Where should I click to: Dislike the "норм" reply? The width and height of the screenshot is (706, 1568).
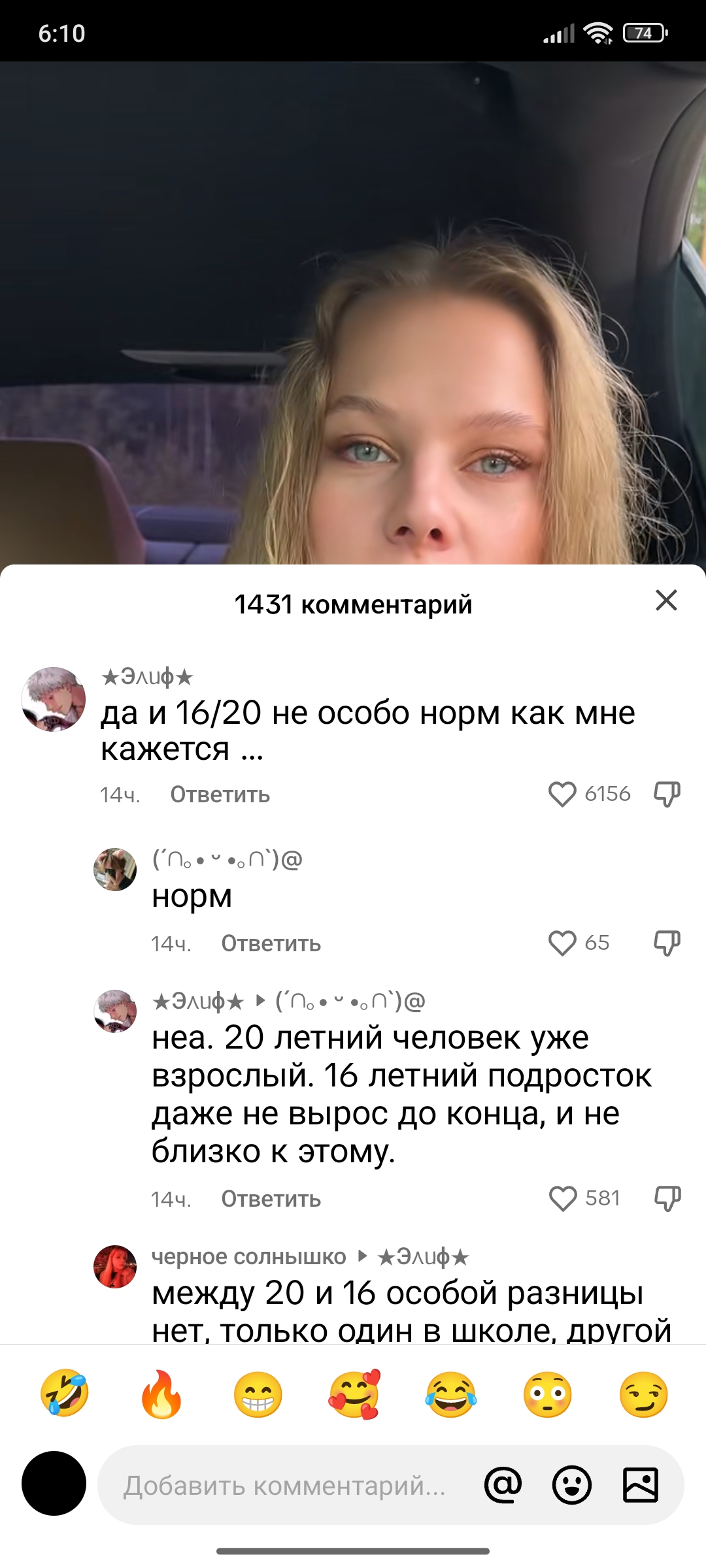click(667, 943)
